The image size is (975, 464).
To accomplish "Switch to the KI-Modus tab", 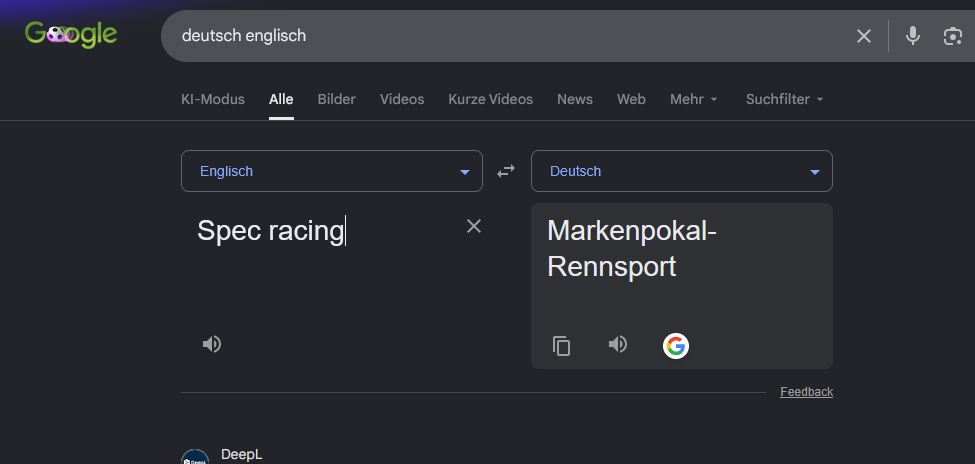I will coord(213,100).
